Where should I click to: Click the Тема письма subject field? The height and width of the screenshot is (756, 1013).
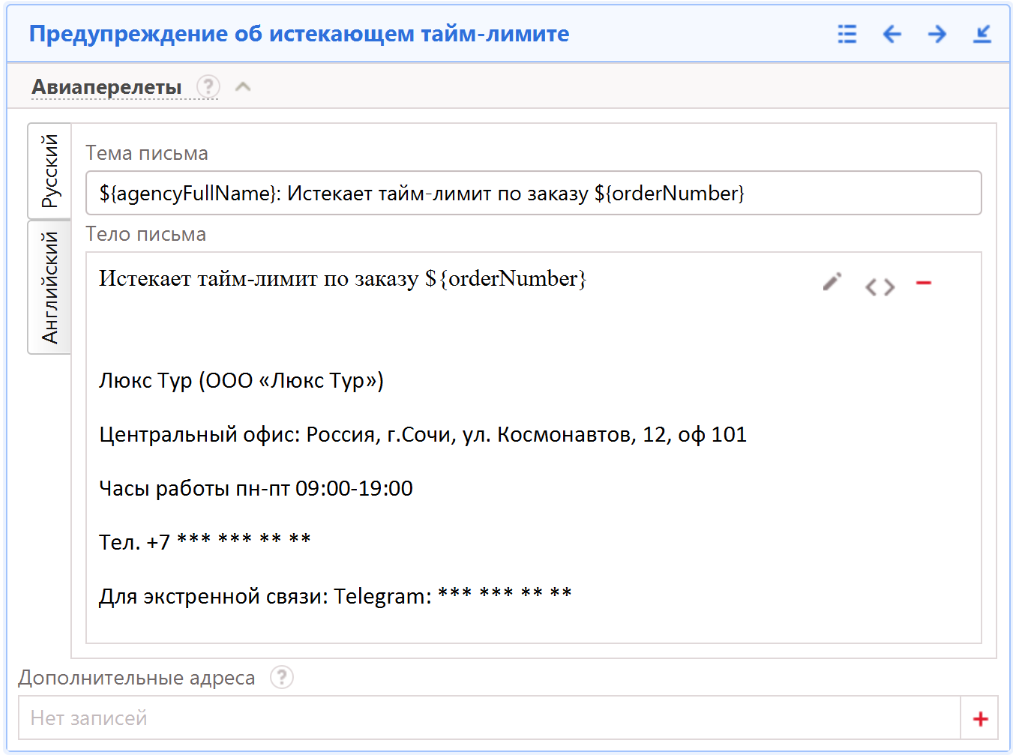click(533, 193)
